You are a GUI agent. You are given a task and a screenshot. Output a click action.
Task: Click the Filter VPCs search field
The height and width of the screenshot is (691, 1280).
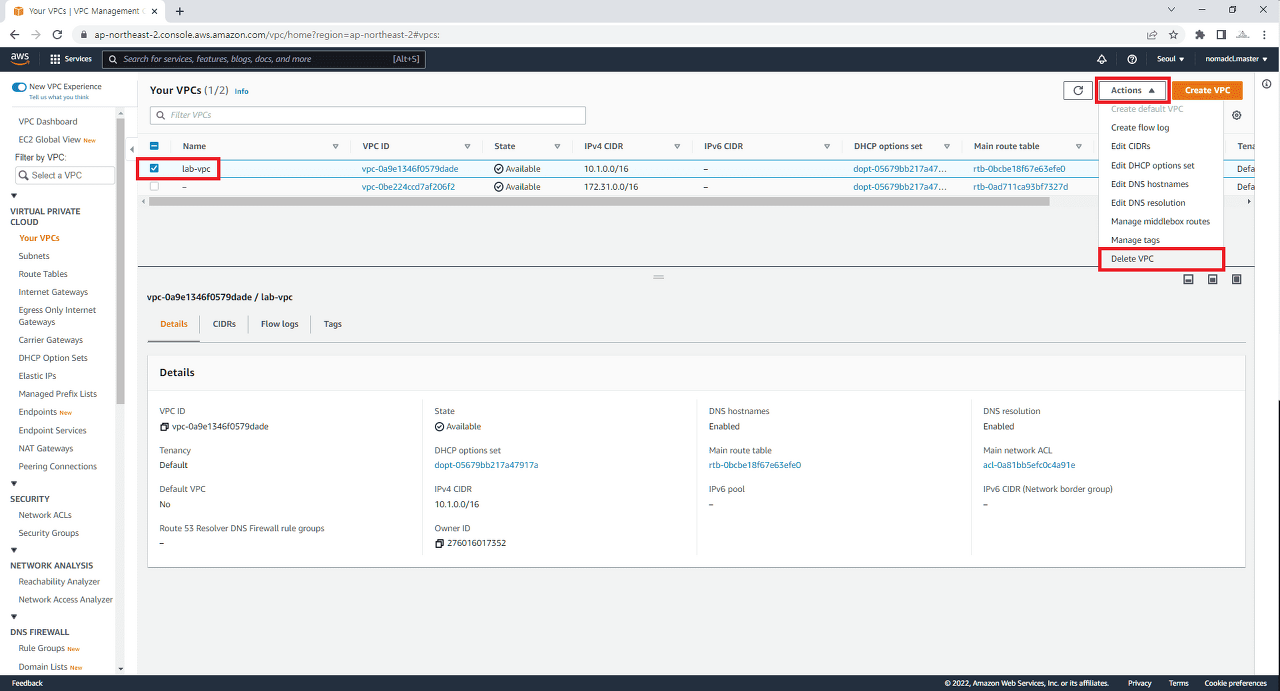pos(368,115)
